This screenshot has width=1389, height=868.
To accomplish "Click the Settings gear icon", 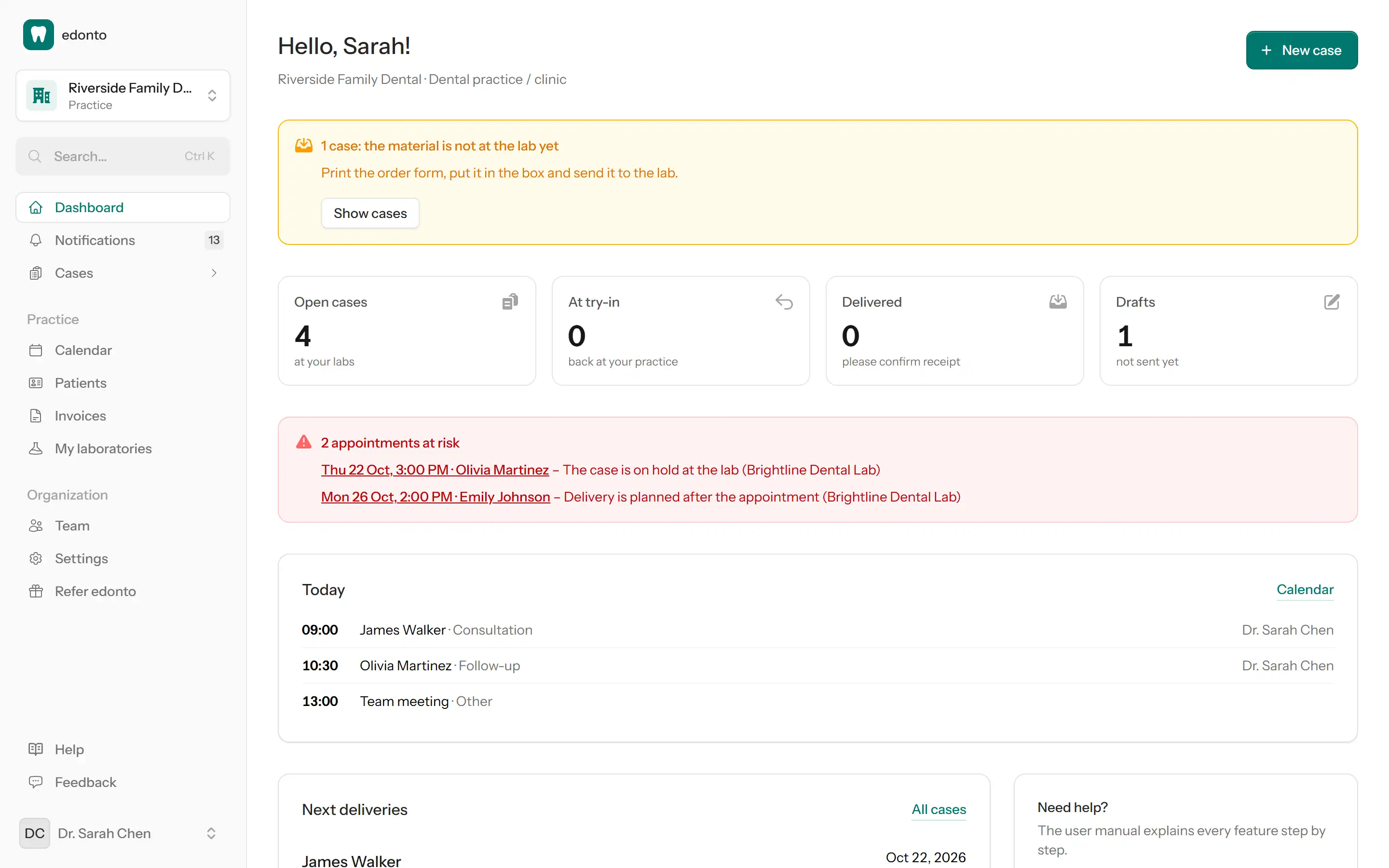I will point(36,558).
